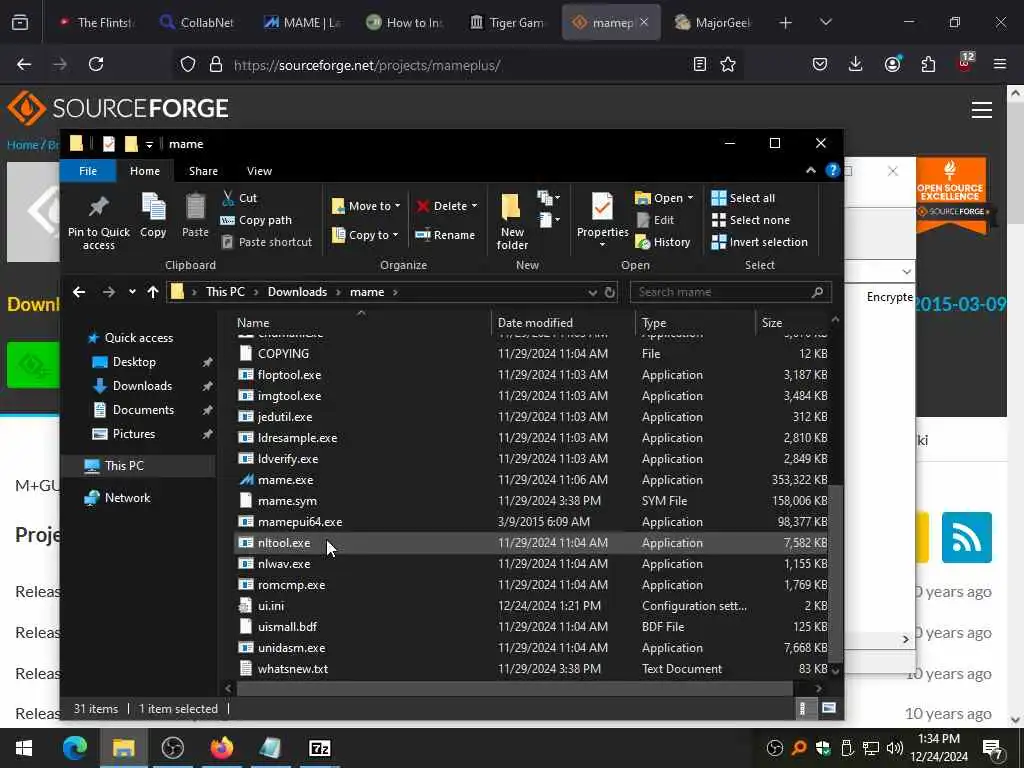Select Desktop in Quick access
The height and width of the screenshot is (768, 1024).
[x=134, y=362]
